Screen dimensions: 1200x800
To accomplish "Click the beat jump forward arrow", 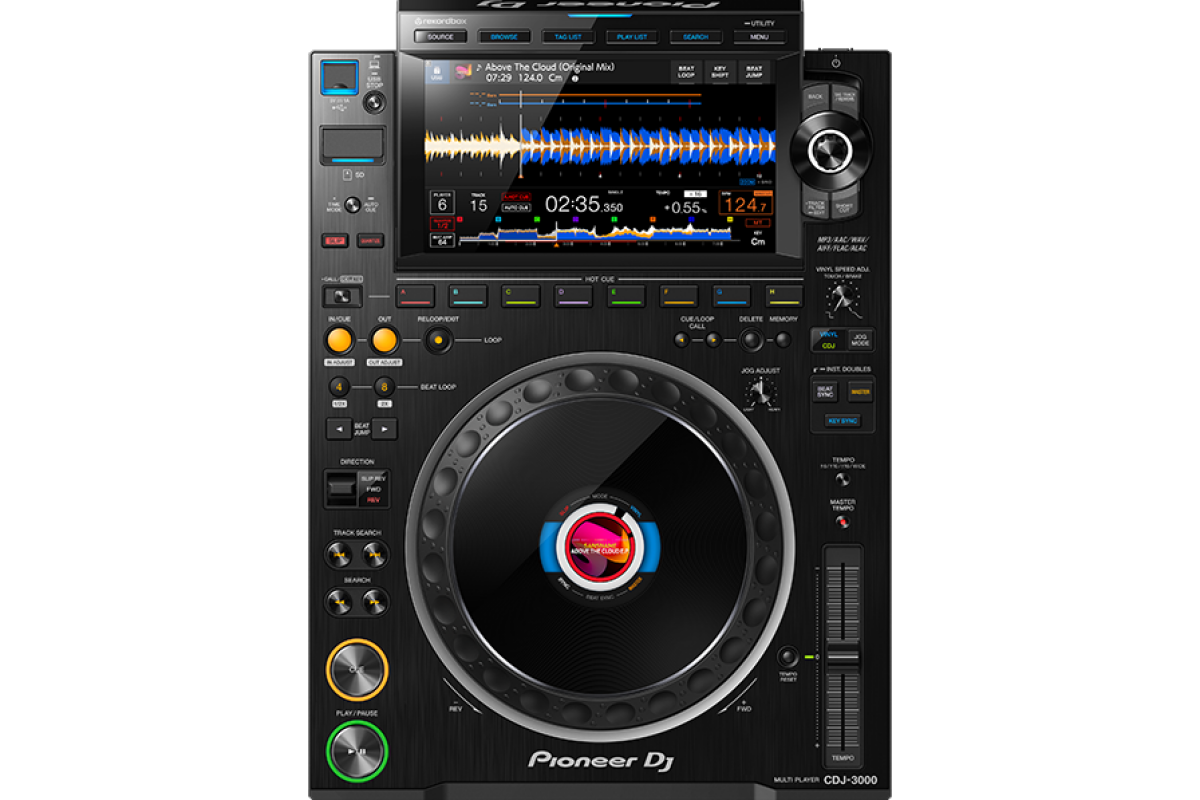I will tap(384, 429).
